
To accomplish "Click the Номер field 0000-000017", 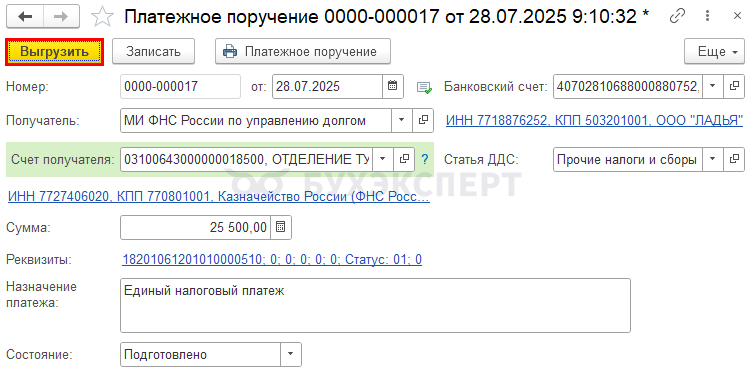I will [181, 87].
